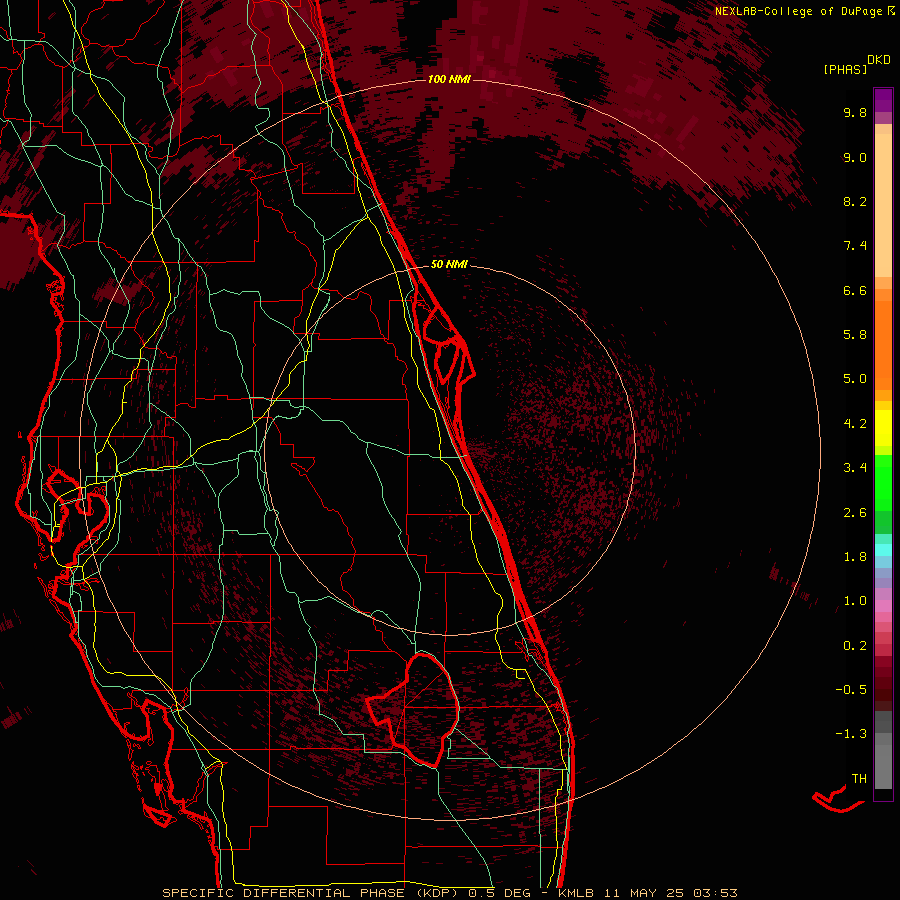Click the 1.8 scale value
The image size is (900, 900).
855,556
